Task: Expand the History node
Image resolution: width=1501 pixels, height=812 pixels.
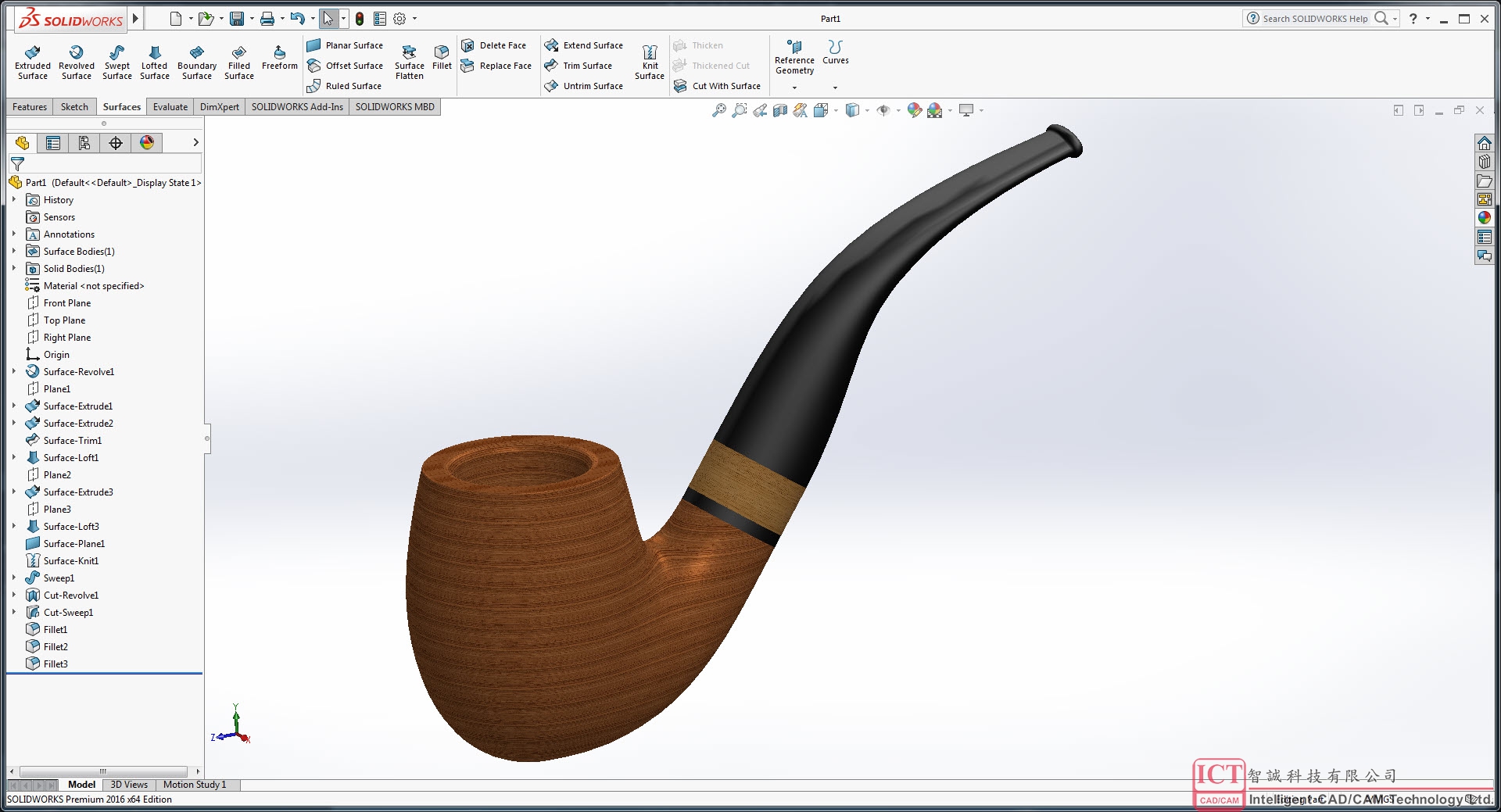Action: tap(14, 200)
